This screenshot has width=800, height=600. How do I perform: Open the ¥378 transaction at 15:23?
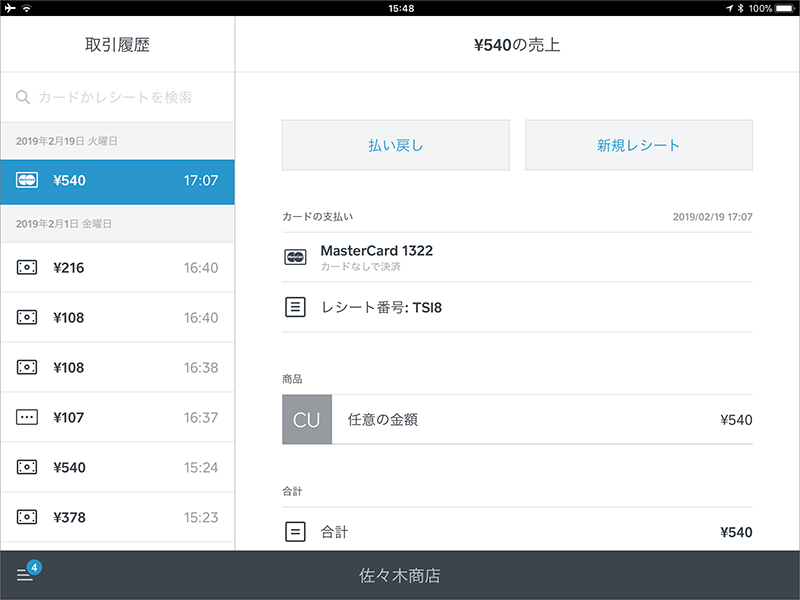pos(118,518)
